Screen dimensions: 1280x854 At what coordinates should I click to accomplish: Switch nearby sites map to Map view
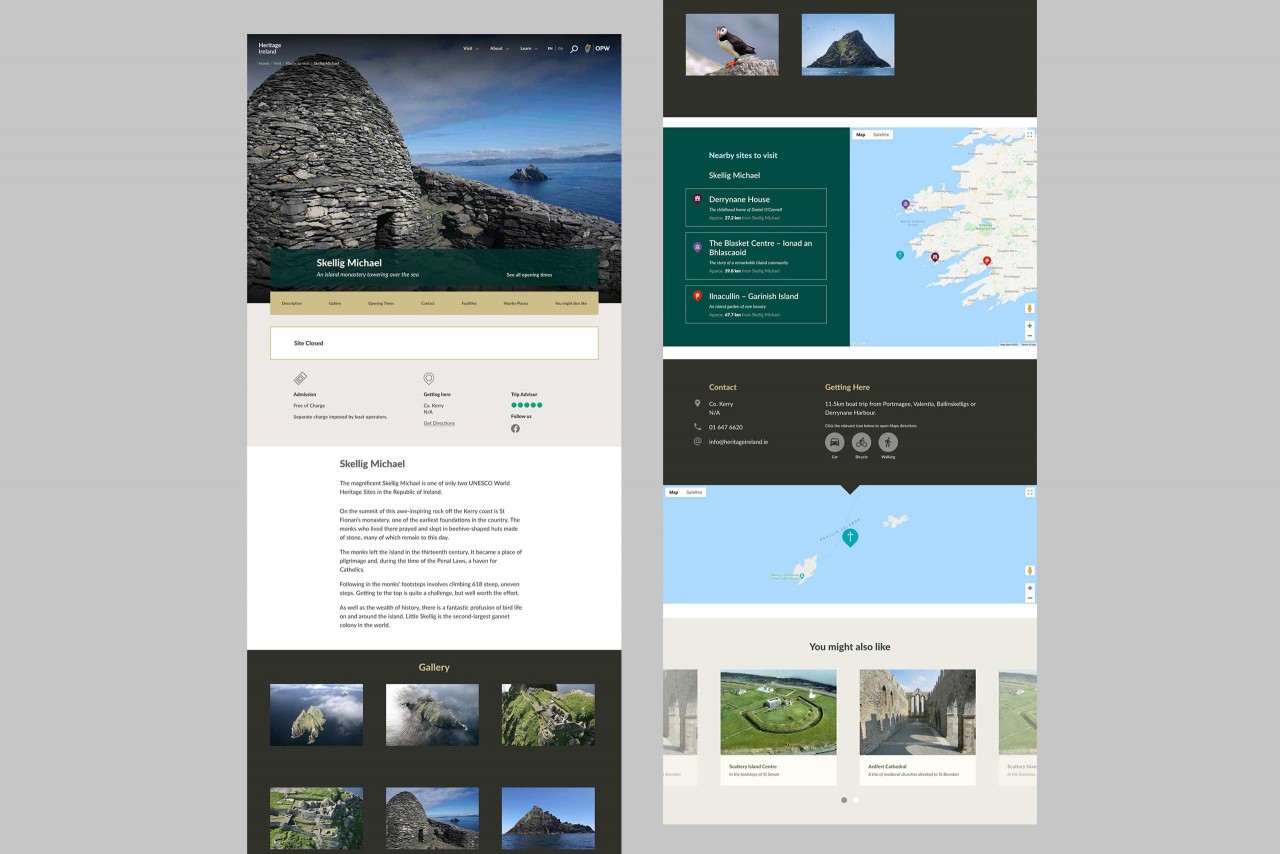[x=860, y=134]
